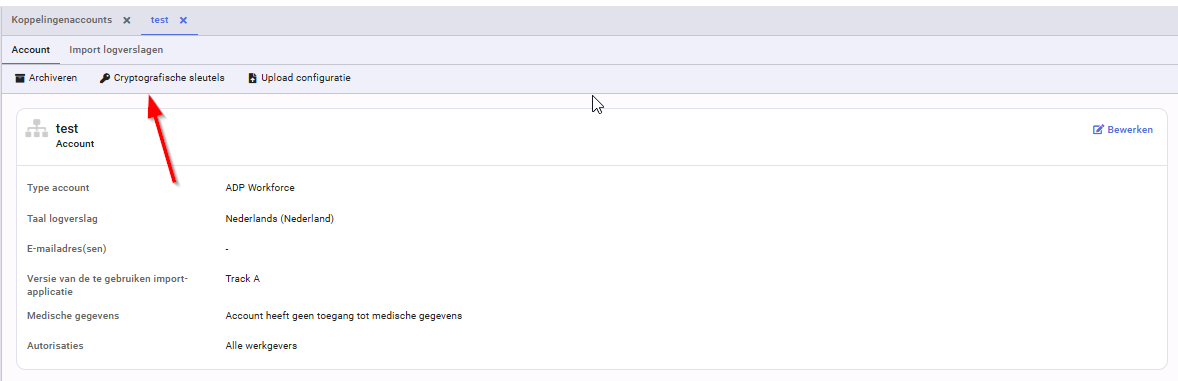Close the test tab
Screen dimensions: 1178x381
[x=183, y=20]
